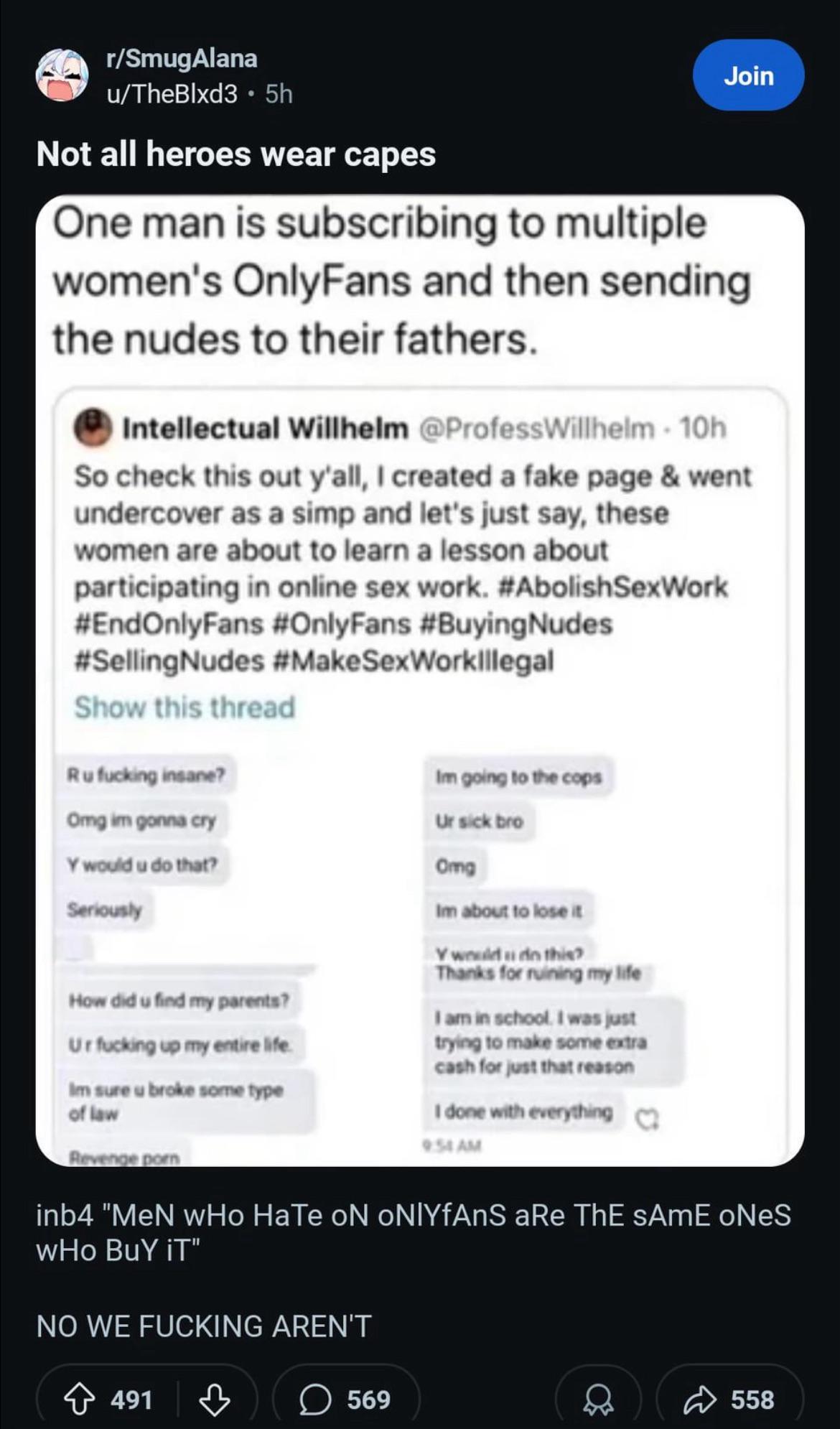The width and height of the screenshot is (840, 1429).
Task: Open the embedded tweet screenshot image
Action: (x=420, y=681)
